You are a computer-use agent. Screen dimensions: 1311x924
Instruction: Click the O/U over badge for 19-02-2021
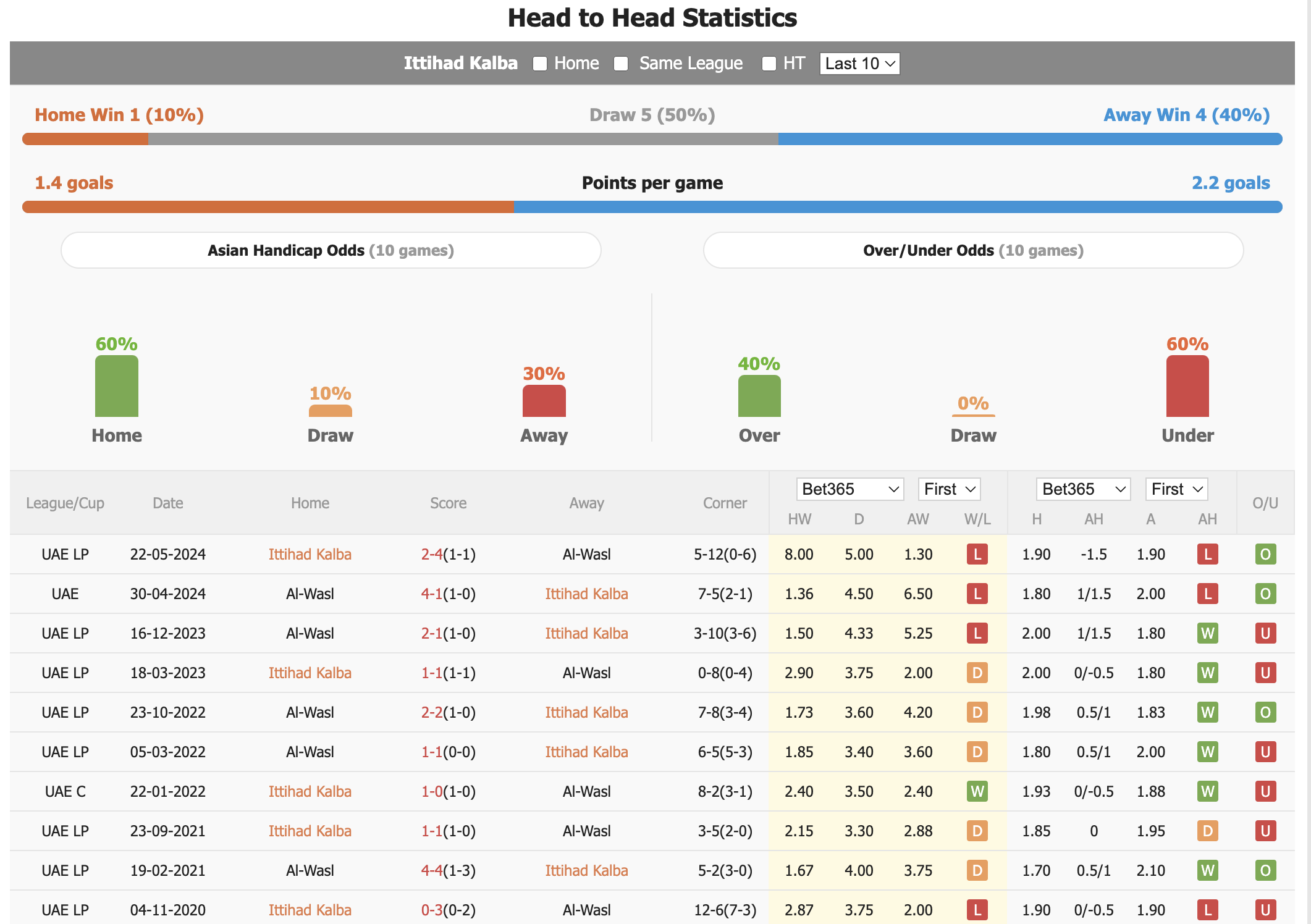(1265, 870)
